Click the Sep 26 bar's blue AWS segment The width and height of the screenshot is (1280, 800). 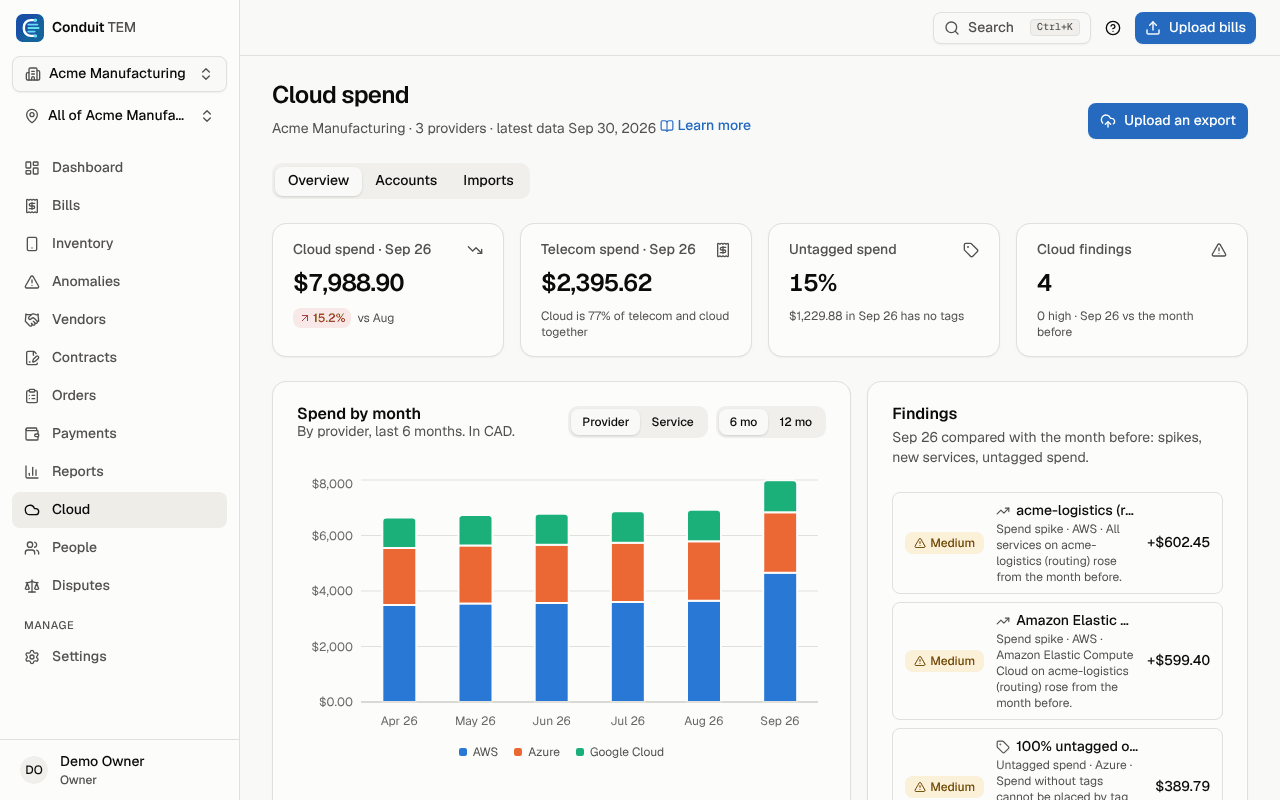(780, 638)
